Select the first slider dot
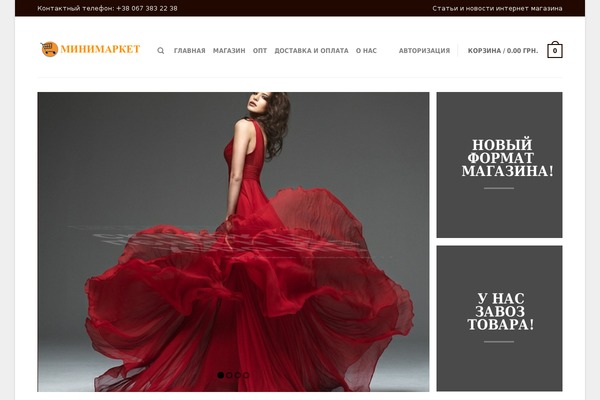 point(220,375)
